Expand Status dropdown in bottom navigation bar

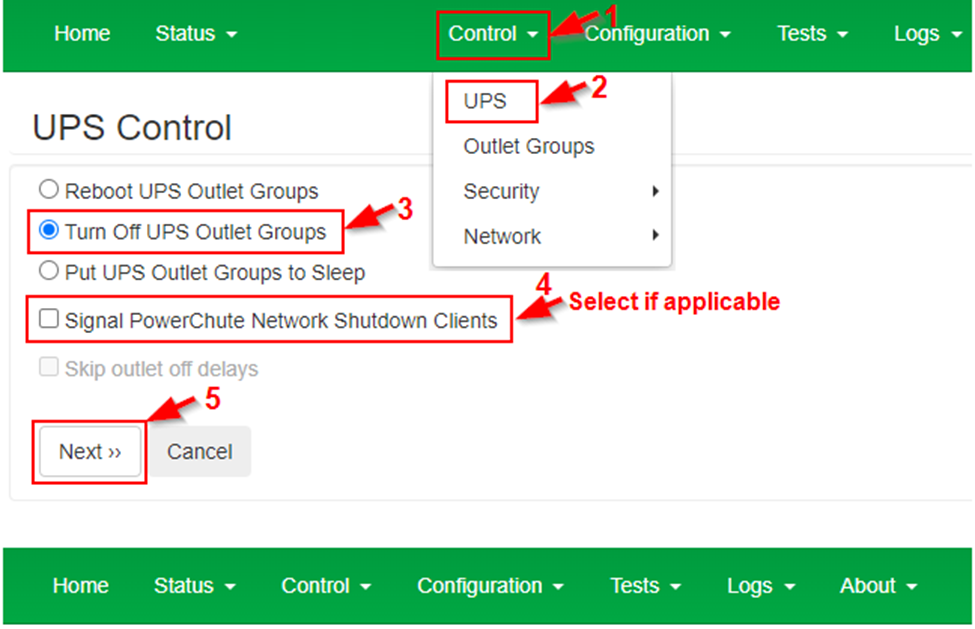pyautogui.click(x=195, y=585)
